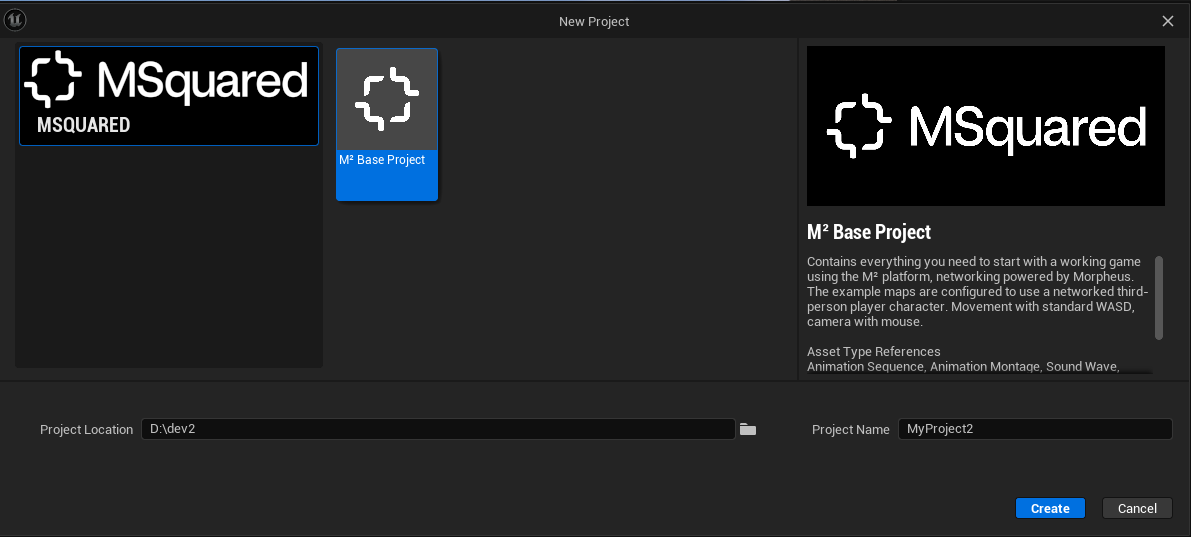
Task: Select the MSQUARED category tile
Action: tap(168, 96)
